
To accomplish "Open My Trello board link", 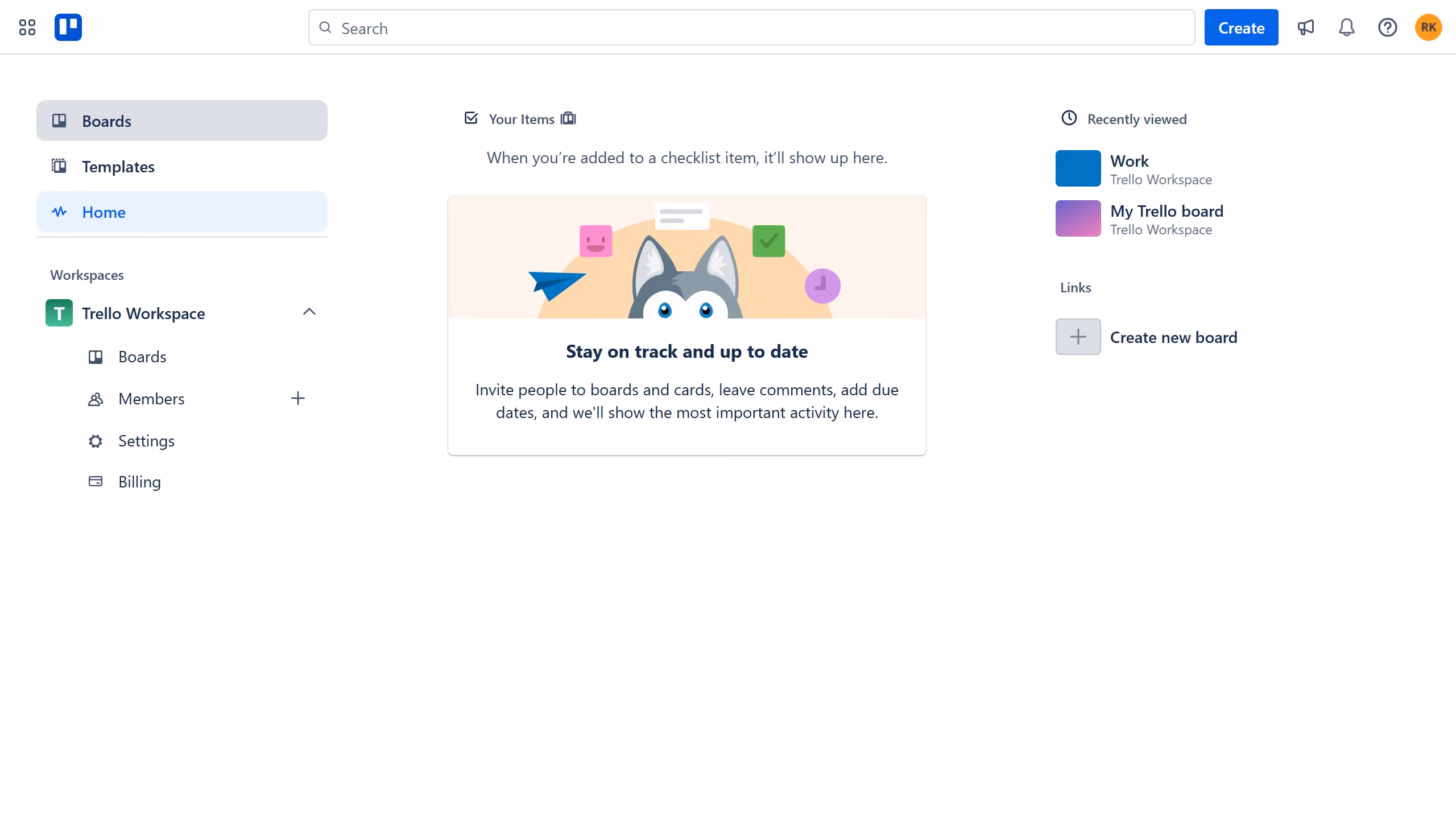I will [1167, 211].
